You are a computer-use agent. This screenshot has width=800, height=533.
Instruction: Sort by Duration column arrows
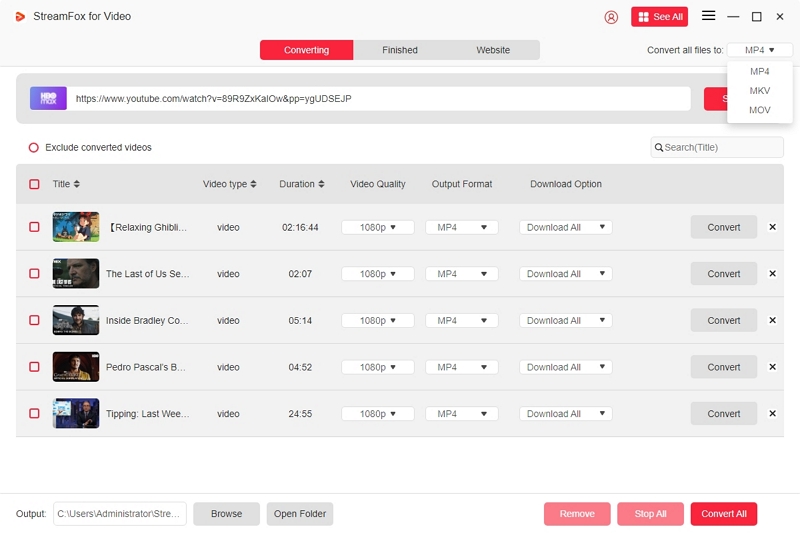click(322, 184)
